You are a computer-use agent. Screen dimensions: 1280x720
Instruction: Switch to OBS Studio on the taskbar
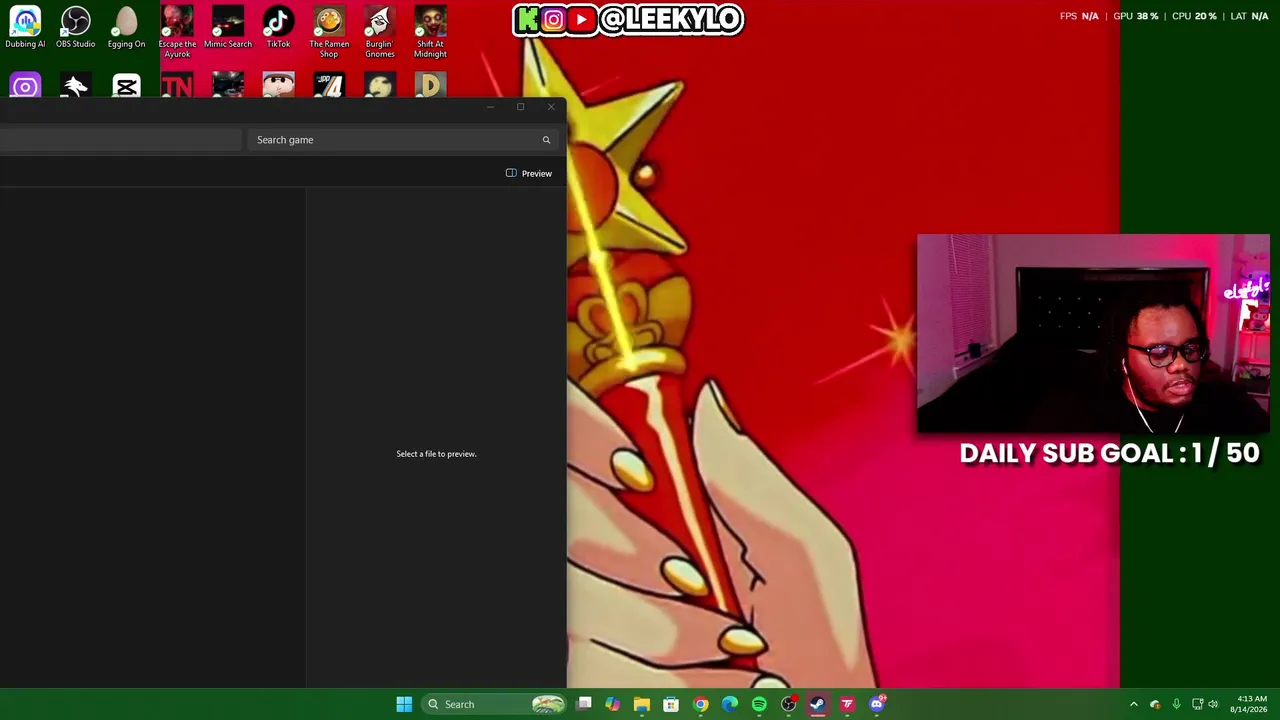pos(789,704)
